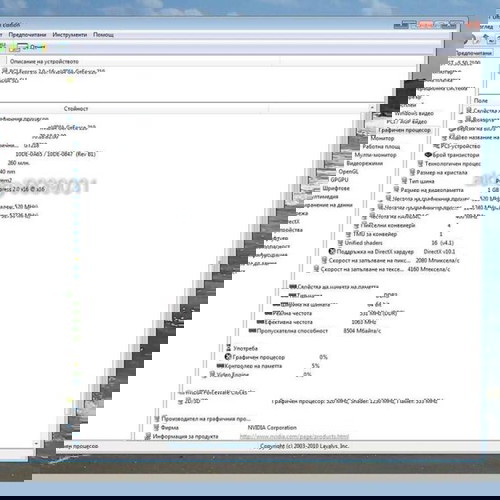This screenshot has height=500, width=500.
Task: Select Графичен процесор in the tree
Action: 404,130
